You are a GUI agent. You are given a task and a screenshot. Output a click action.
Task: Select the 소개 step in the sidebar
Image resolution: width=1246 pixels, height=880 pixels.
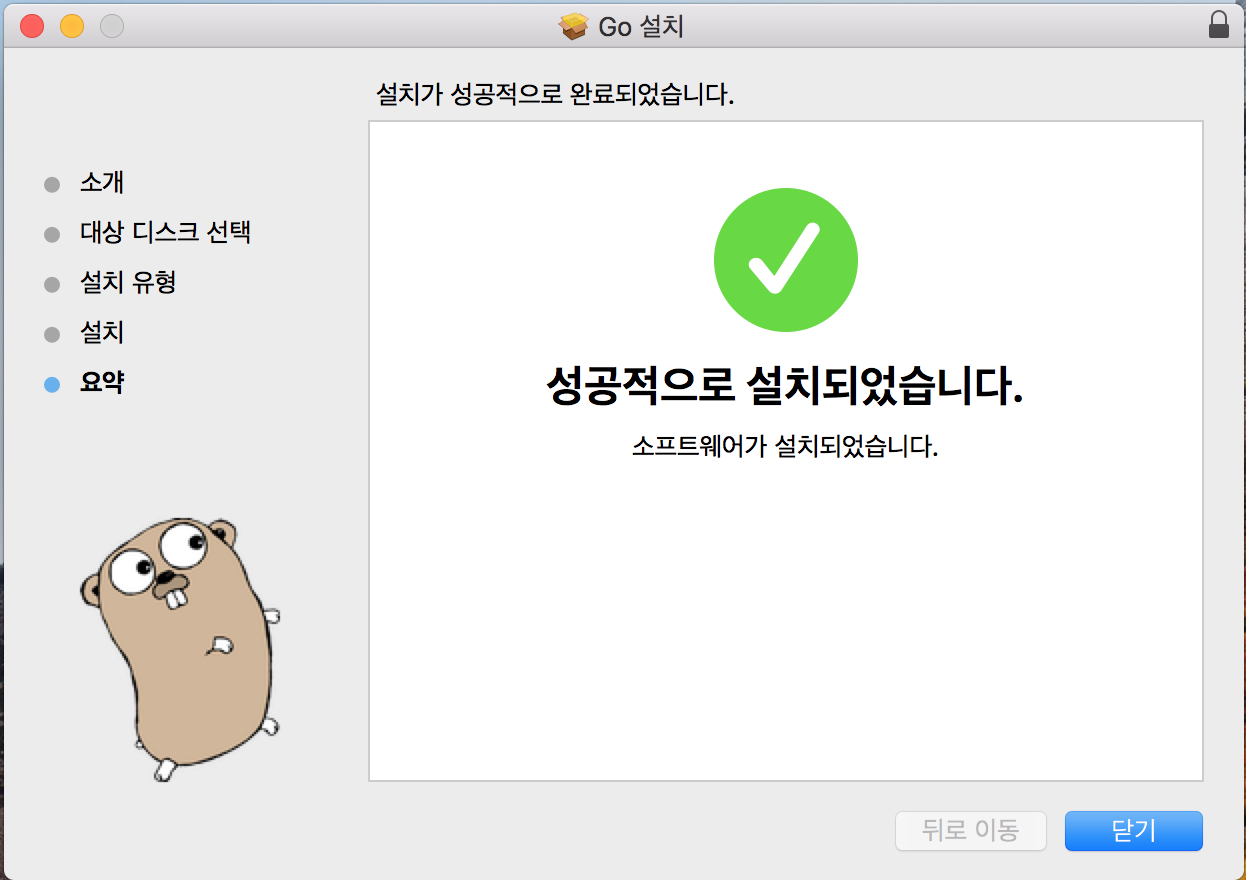102,183
